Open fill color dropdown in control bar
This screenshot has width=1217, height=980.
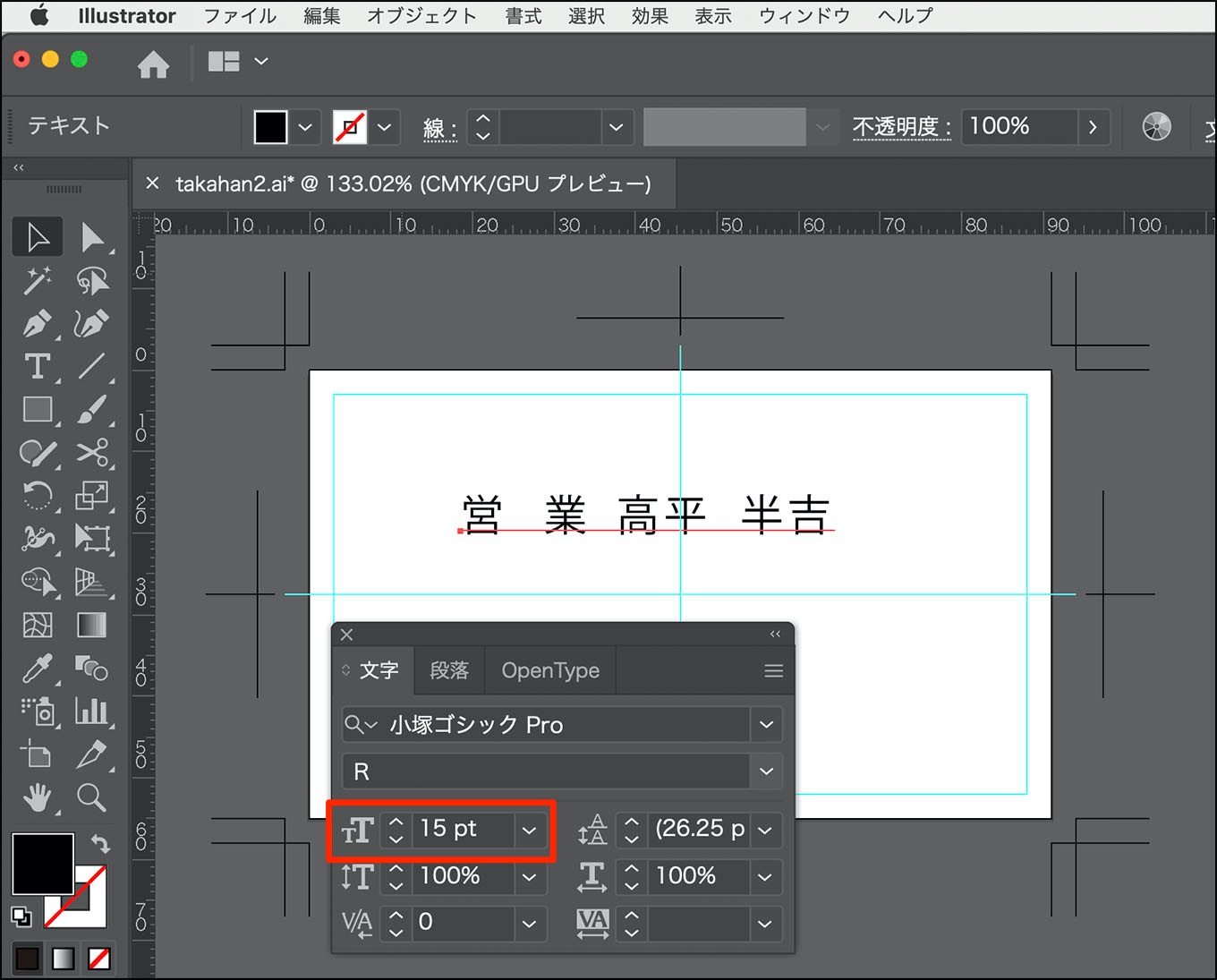coord(305,127)
